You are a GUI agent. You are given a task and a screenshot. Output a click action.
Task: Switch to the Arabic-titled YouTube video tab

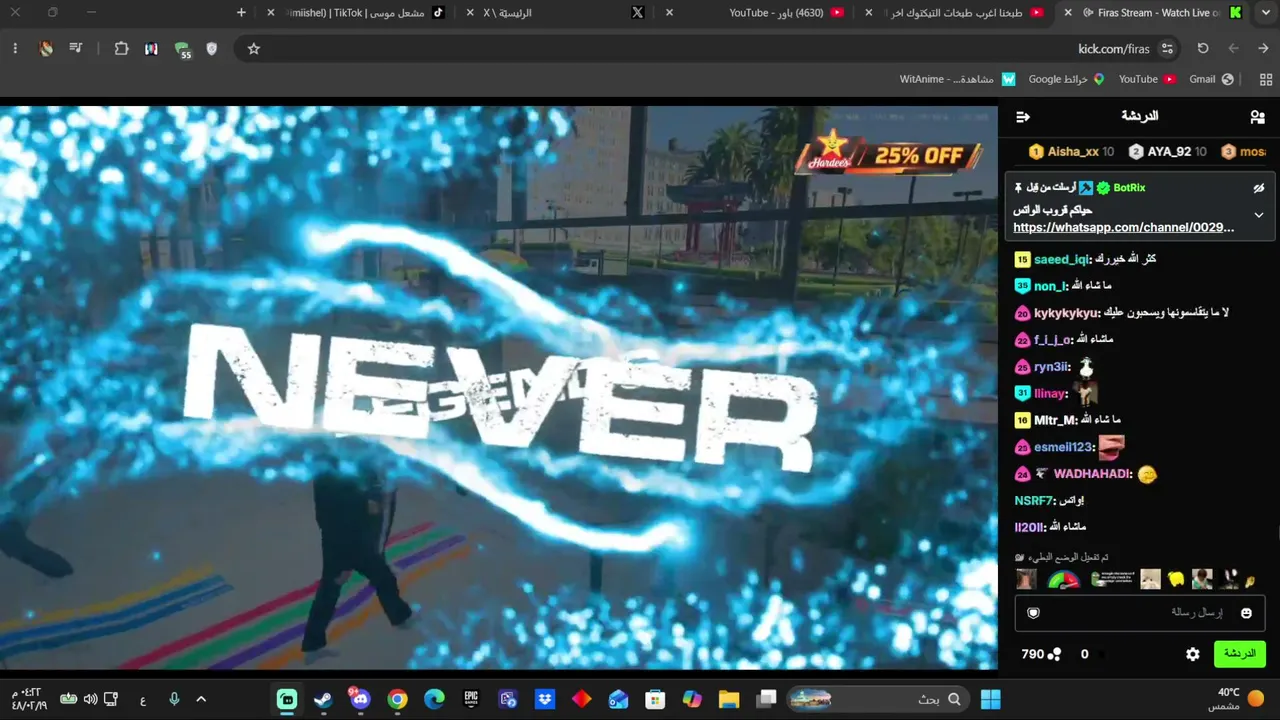click(x=956, y=13)
